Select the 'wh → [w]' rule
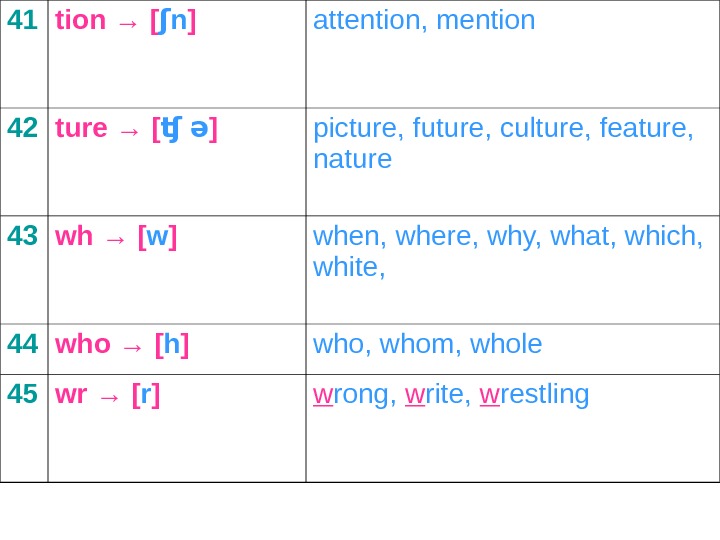The height and width of the screenshot is (540, 720). 115,236
